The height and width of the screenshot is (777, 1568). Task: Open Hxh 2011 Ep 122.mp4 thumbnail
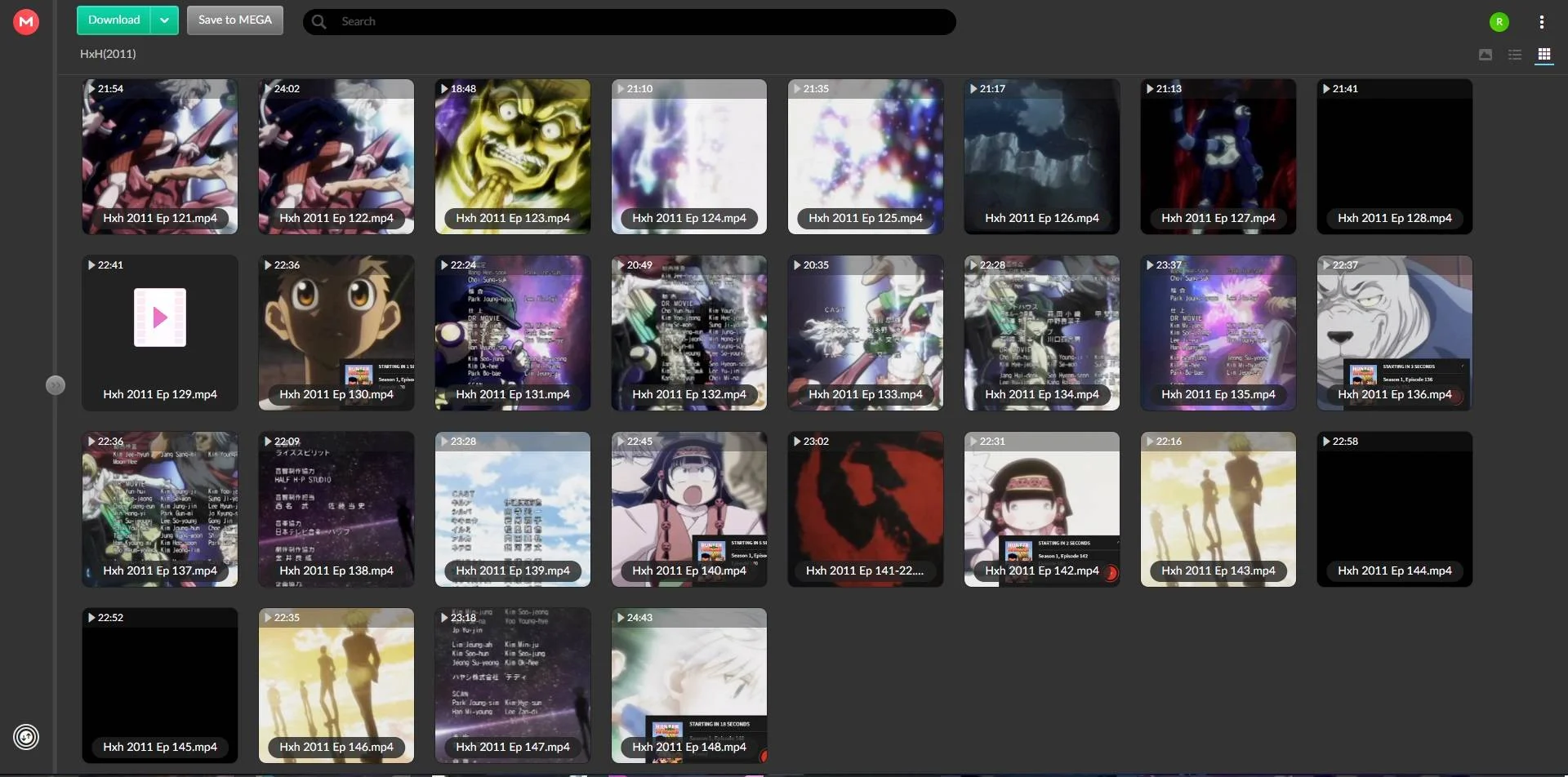(336, 157)
